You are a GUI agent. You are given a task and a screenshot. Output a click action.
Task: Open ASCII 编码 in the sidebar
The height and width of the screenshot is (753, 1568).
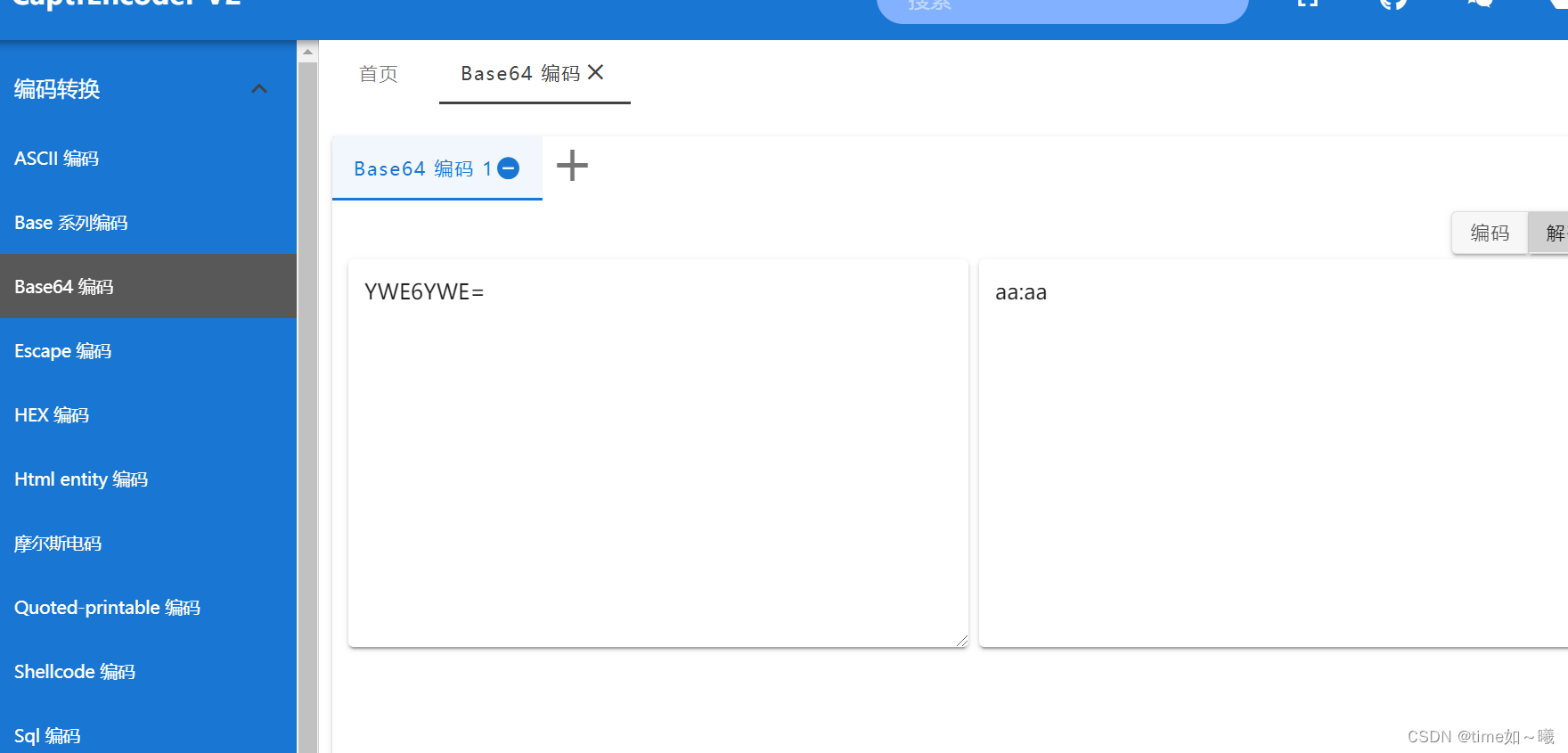148,159
